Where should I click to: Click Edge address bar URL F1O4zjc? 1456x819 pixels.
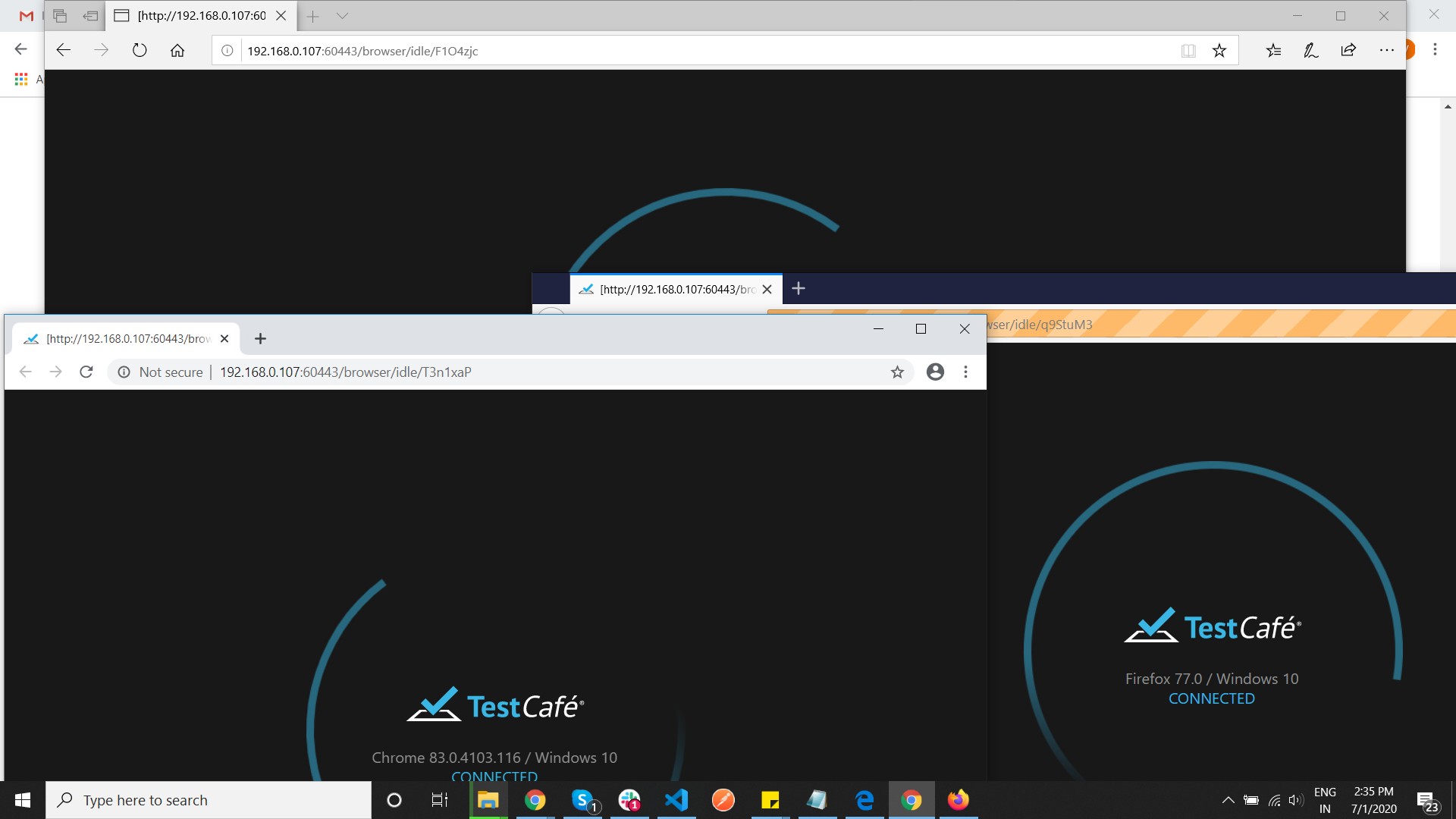(362, 51)
